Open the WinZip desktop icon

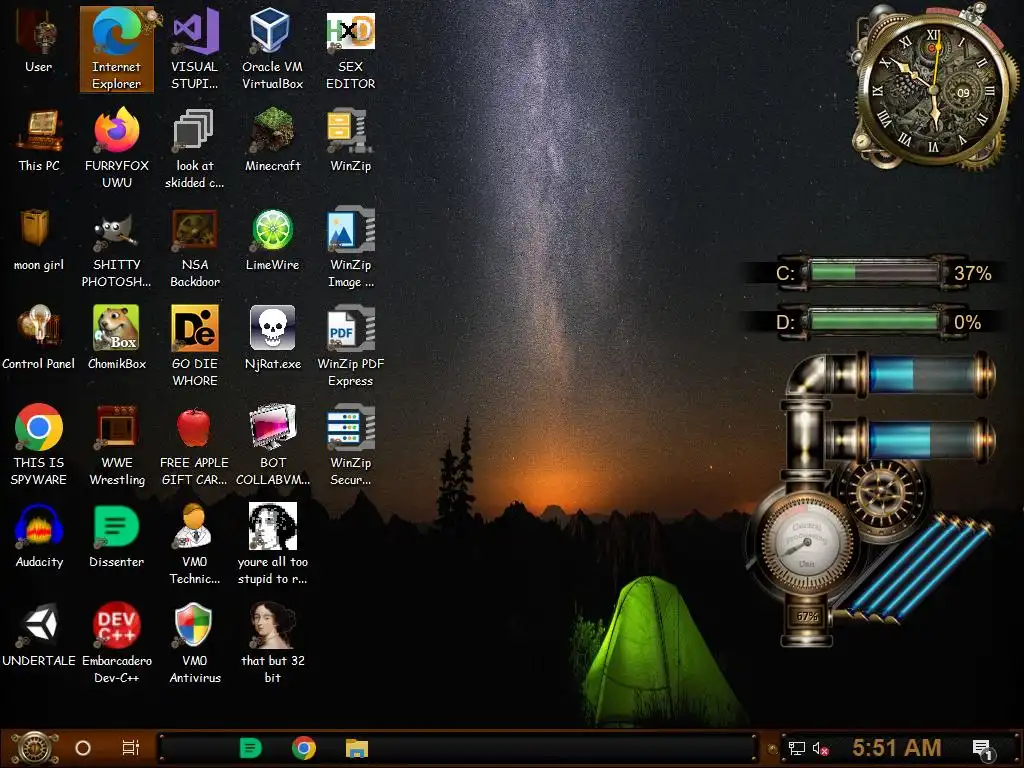(x=351, y=141)
